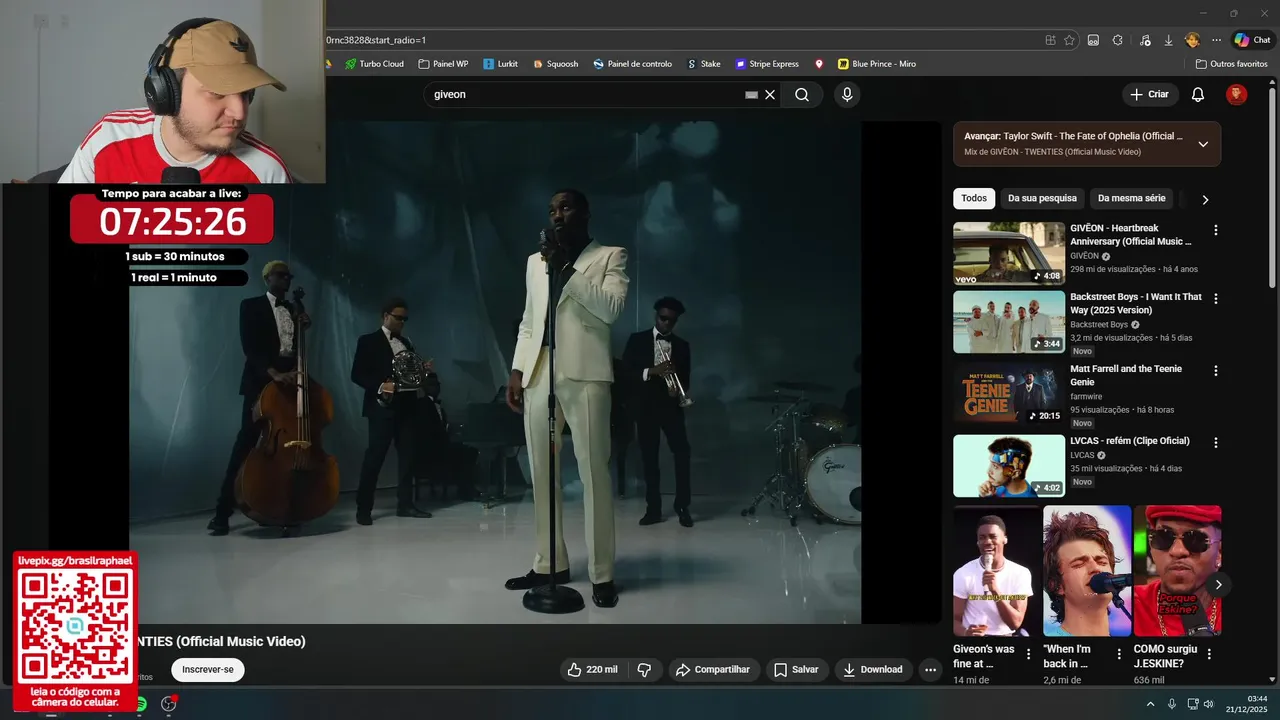Viewport: 1280px width, 720px height.
Task: Open the on-screen keyboard icon in search
Action: coord(752,95)
